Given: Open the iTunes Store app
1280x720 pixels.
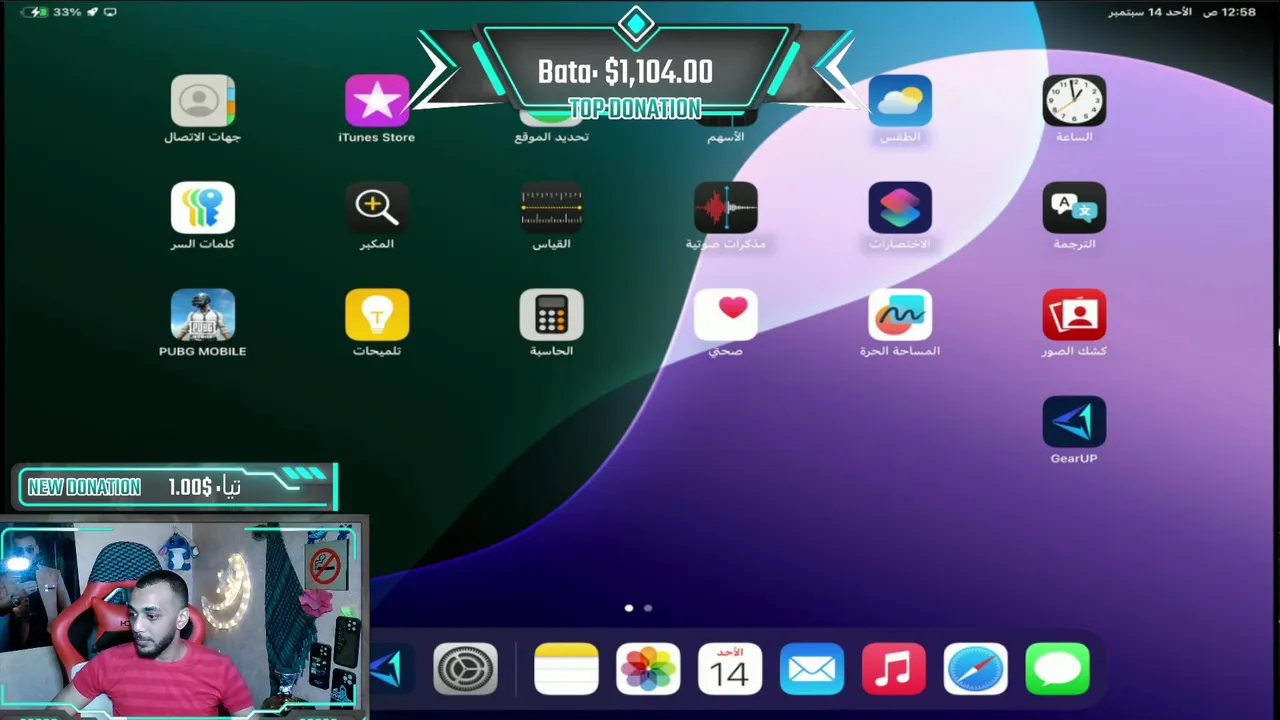Looking at the screenshot, I should tap(377, 100).
